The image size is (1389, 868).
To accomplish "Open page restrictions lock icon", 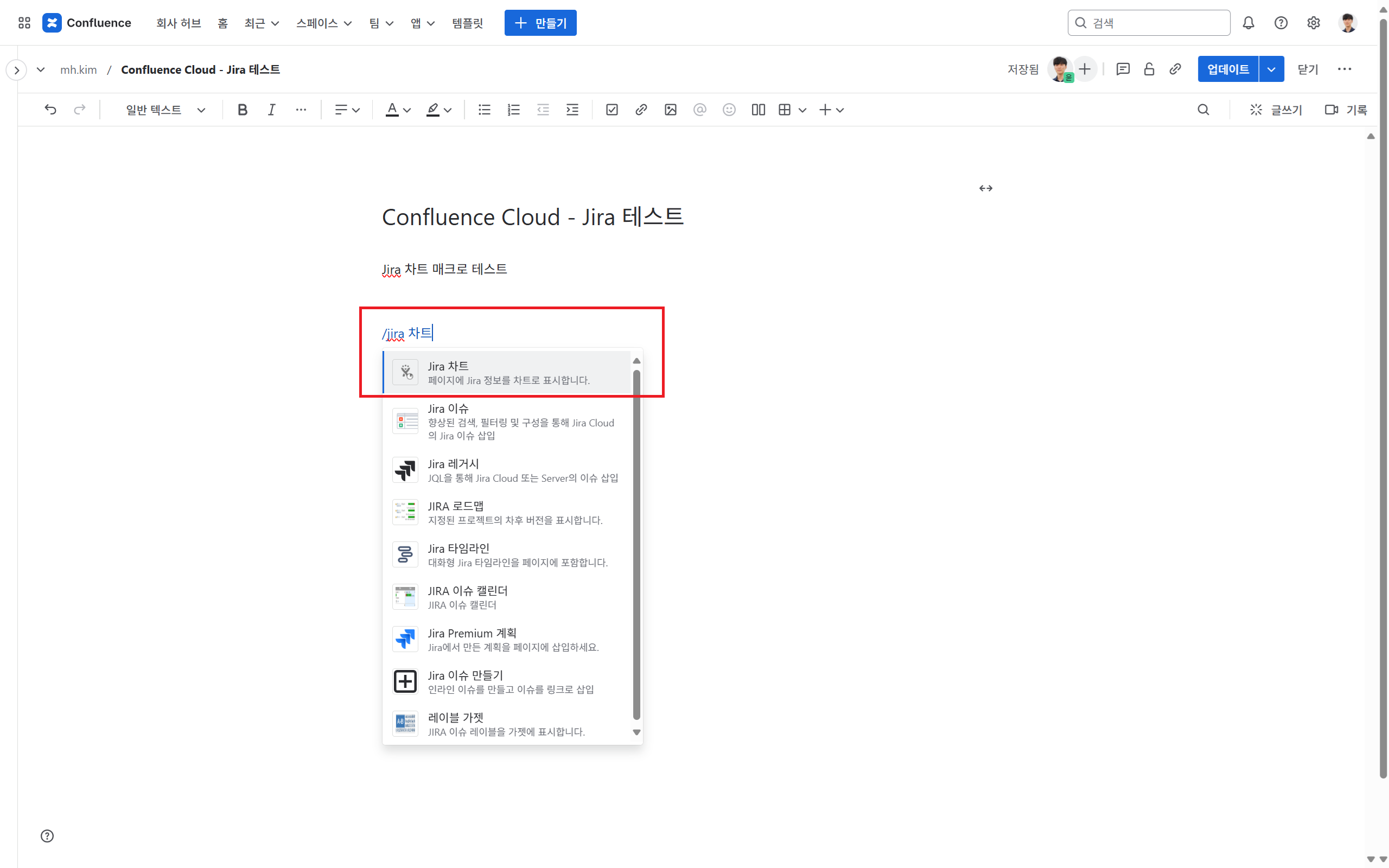I will pyautogui.click(x=1149, y=69).
